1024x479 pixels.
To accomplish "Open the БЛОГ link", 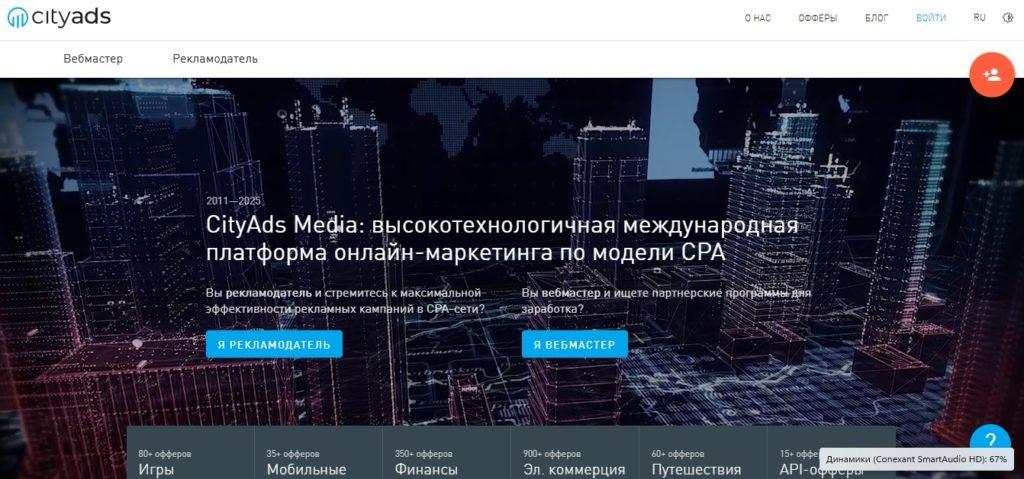I will click(876, 18).
